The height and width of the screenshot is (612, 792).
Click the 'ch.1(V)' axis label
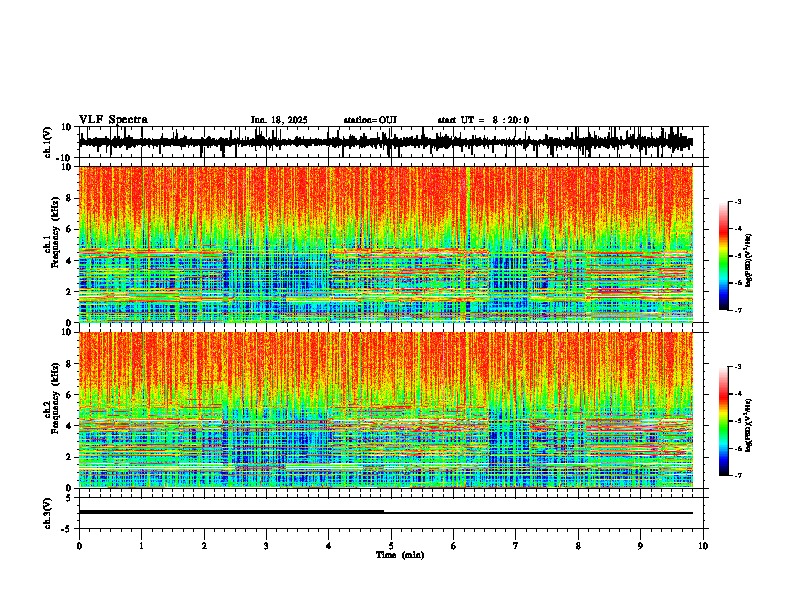pos(47,142)
